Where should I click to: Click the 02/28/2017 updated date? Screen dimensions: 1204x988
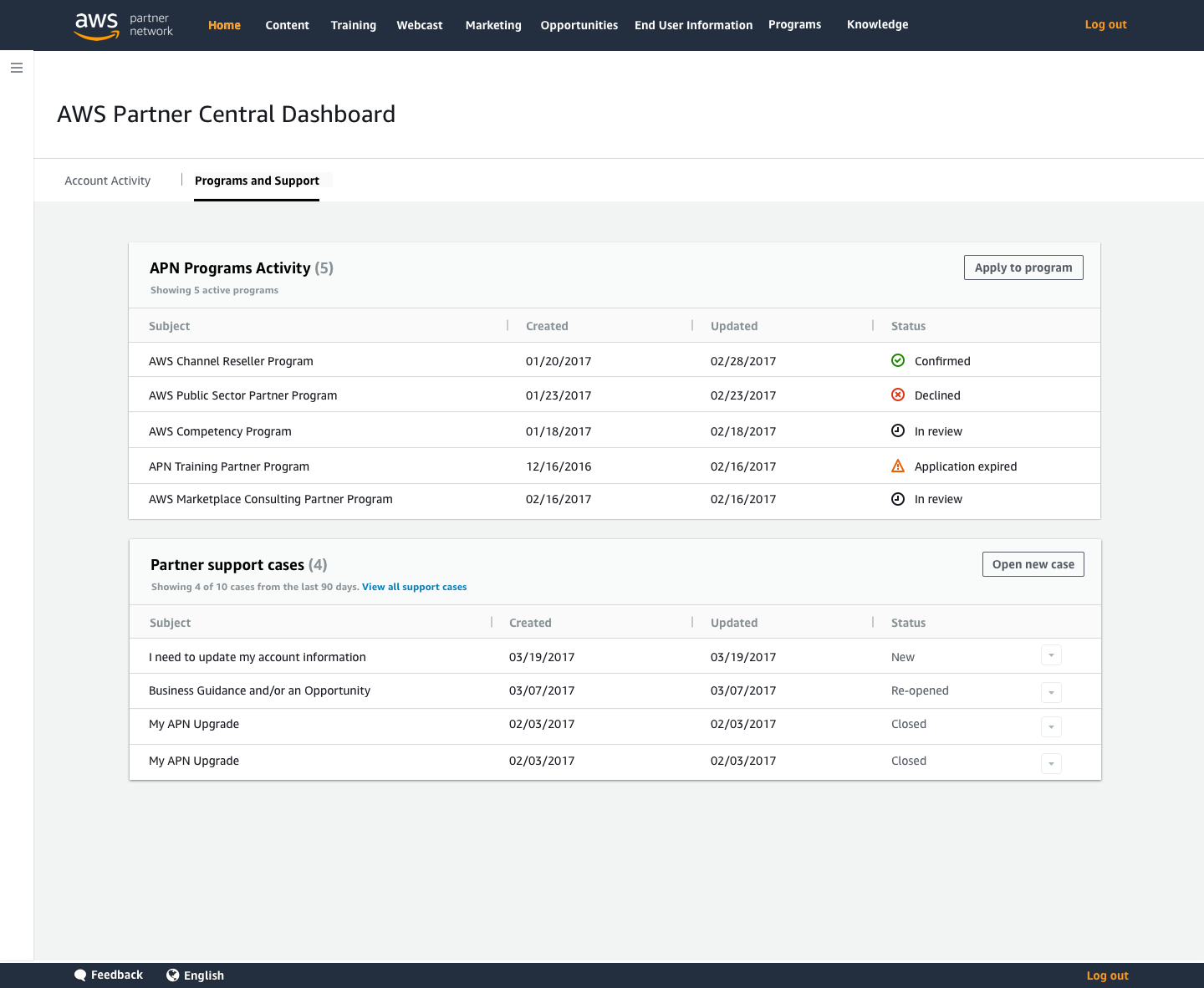[743, 361]
